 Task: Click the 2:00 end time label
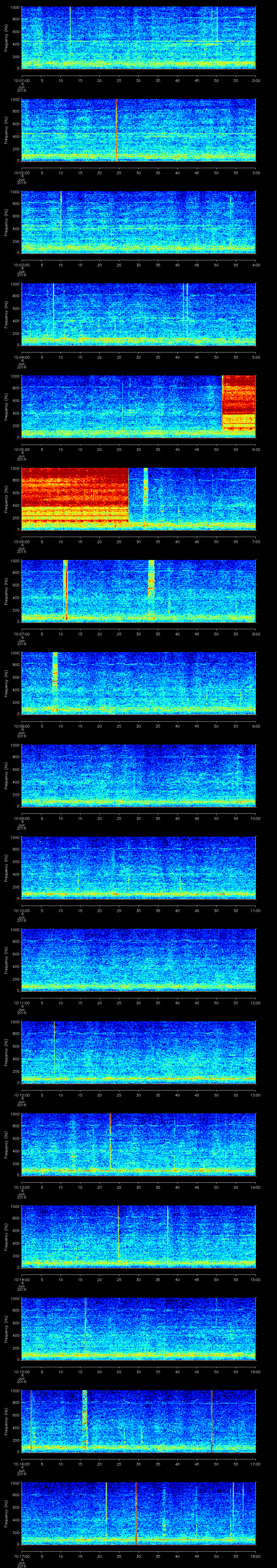256,80
